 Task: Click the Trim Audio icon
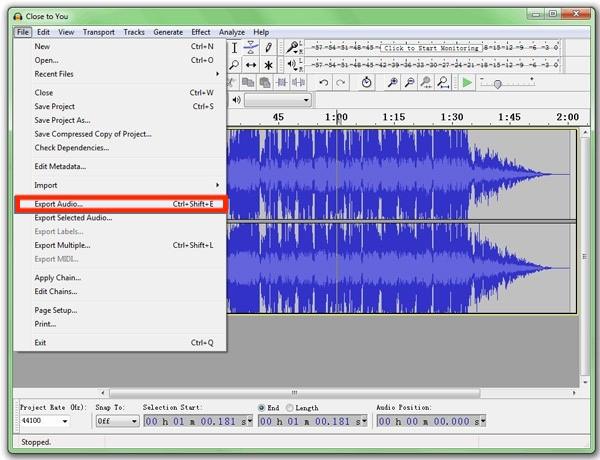click(x=282, y=82)
